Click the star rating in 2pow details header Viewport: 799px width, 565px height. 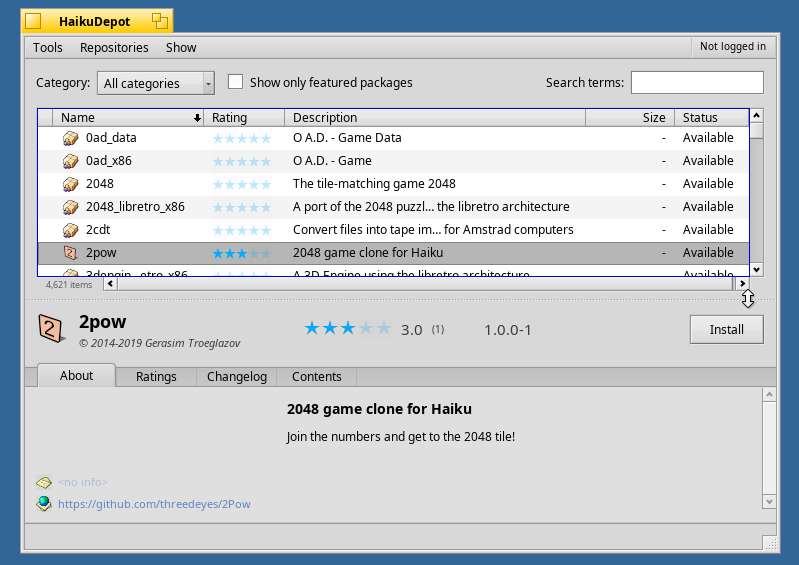(x=348, y=328)
